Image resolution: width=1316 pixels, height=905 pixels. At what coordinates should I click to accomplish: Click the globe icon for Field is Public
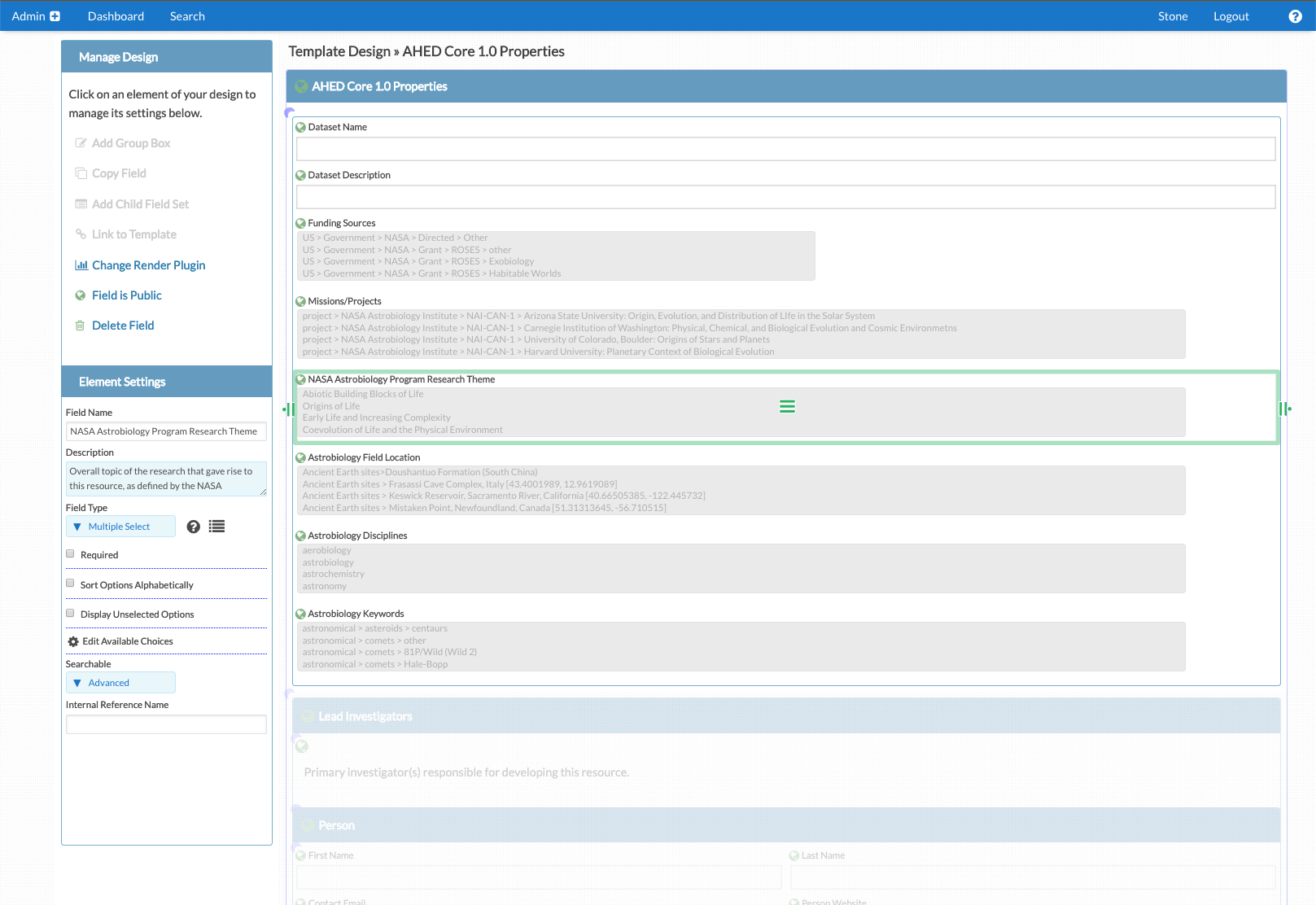[x=81, y=295]
